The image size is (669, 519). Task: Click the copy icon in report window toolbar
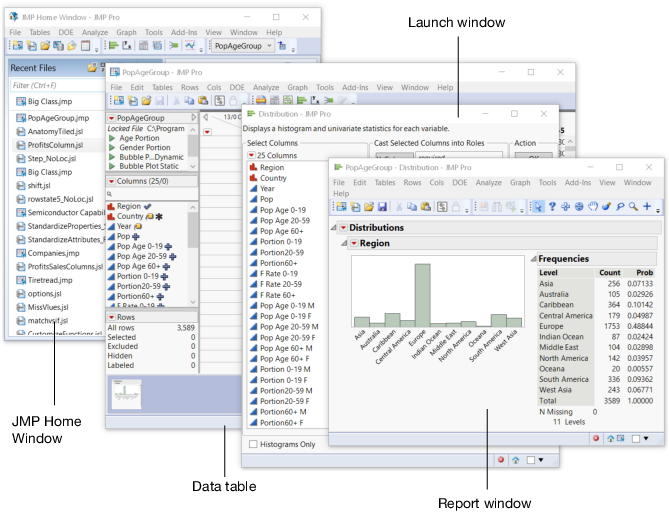[412, 207]
